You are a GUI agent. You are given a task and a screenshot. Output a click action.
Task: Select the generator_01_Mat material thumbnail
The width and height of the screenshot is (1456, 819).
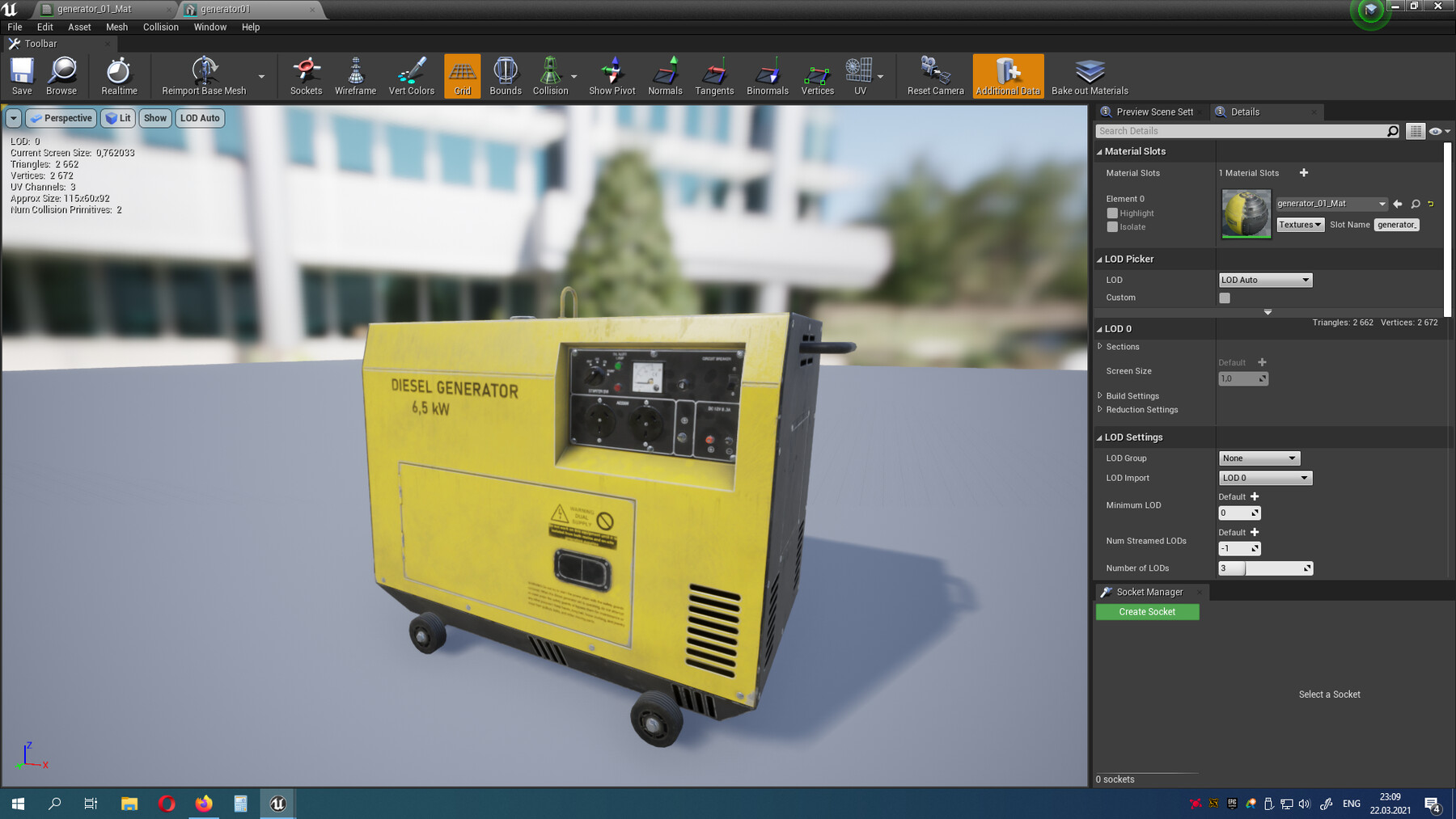(x=1245, y=213)
